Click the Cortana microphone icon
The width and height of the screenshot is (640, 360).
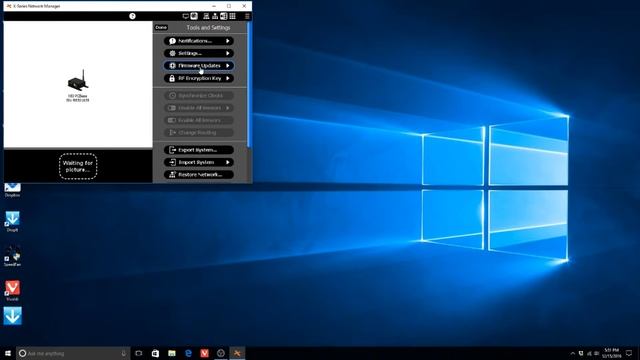pyautogui.click(x=124, y=353)
